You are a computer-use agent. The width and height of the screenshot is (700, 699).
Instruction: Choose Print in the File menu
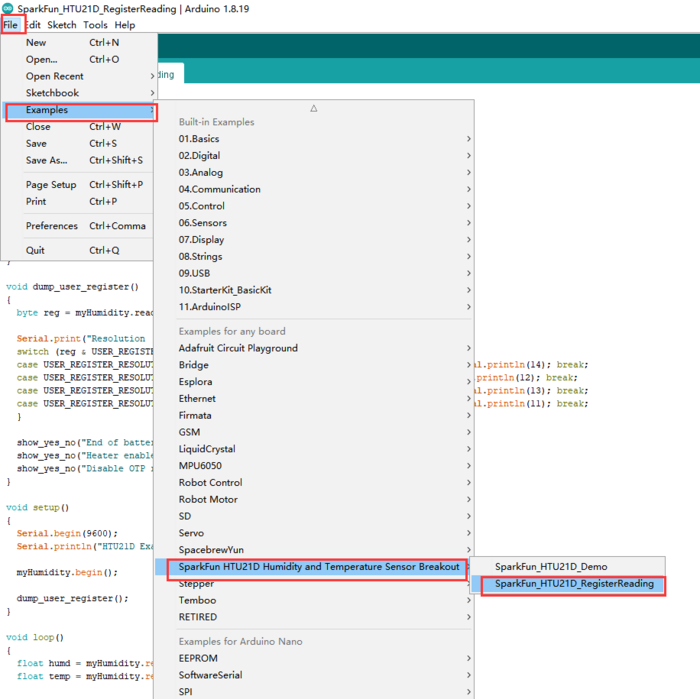79,202
